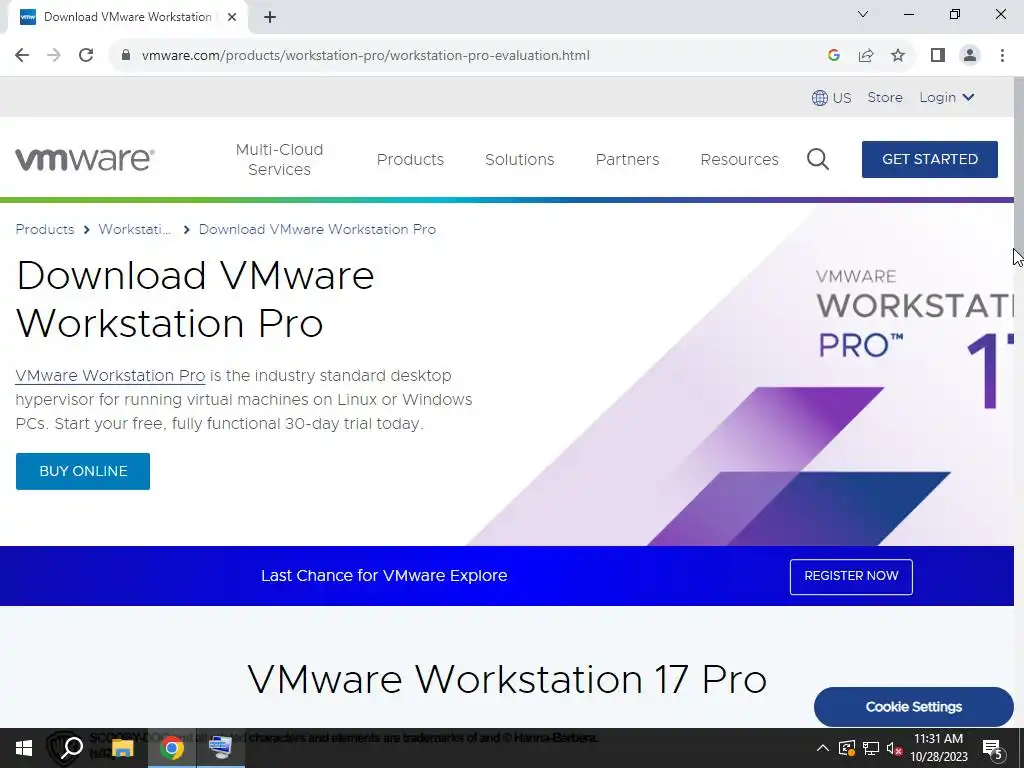Click the GET STARTED button

[930, 159]
